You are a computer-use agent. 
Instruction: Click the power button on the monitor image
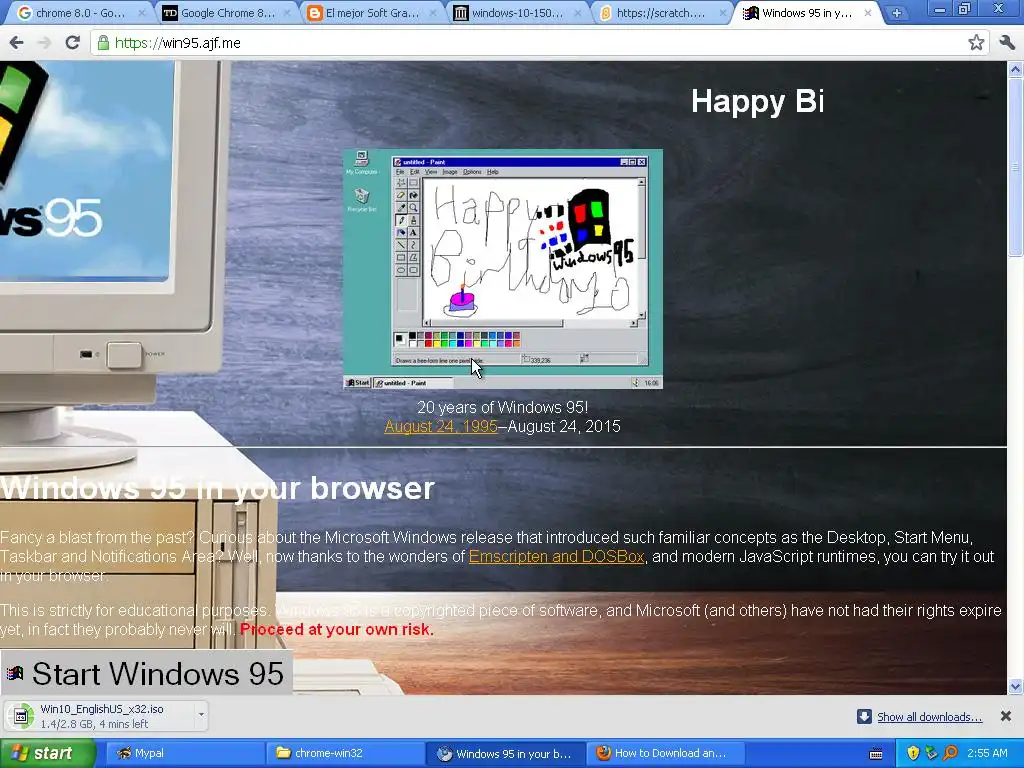click(123, 355)
